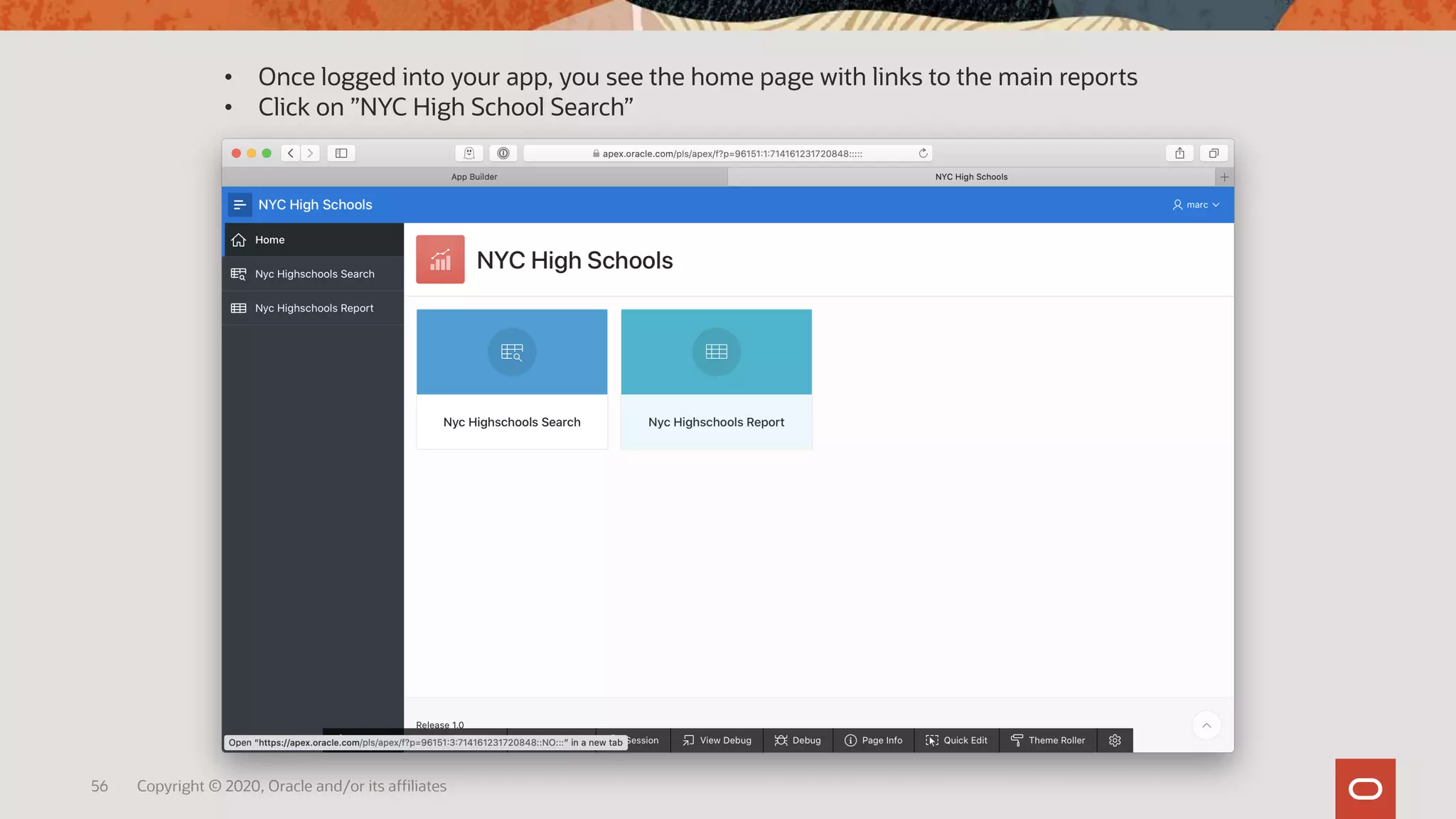Click the scroll-to-top arrow button
1456x819 pixels.
click(1206, 725)
